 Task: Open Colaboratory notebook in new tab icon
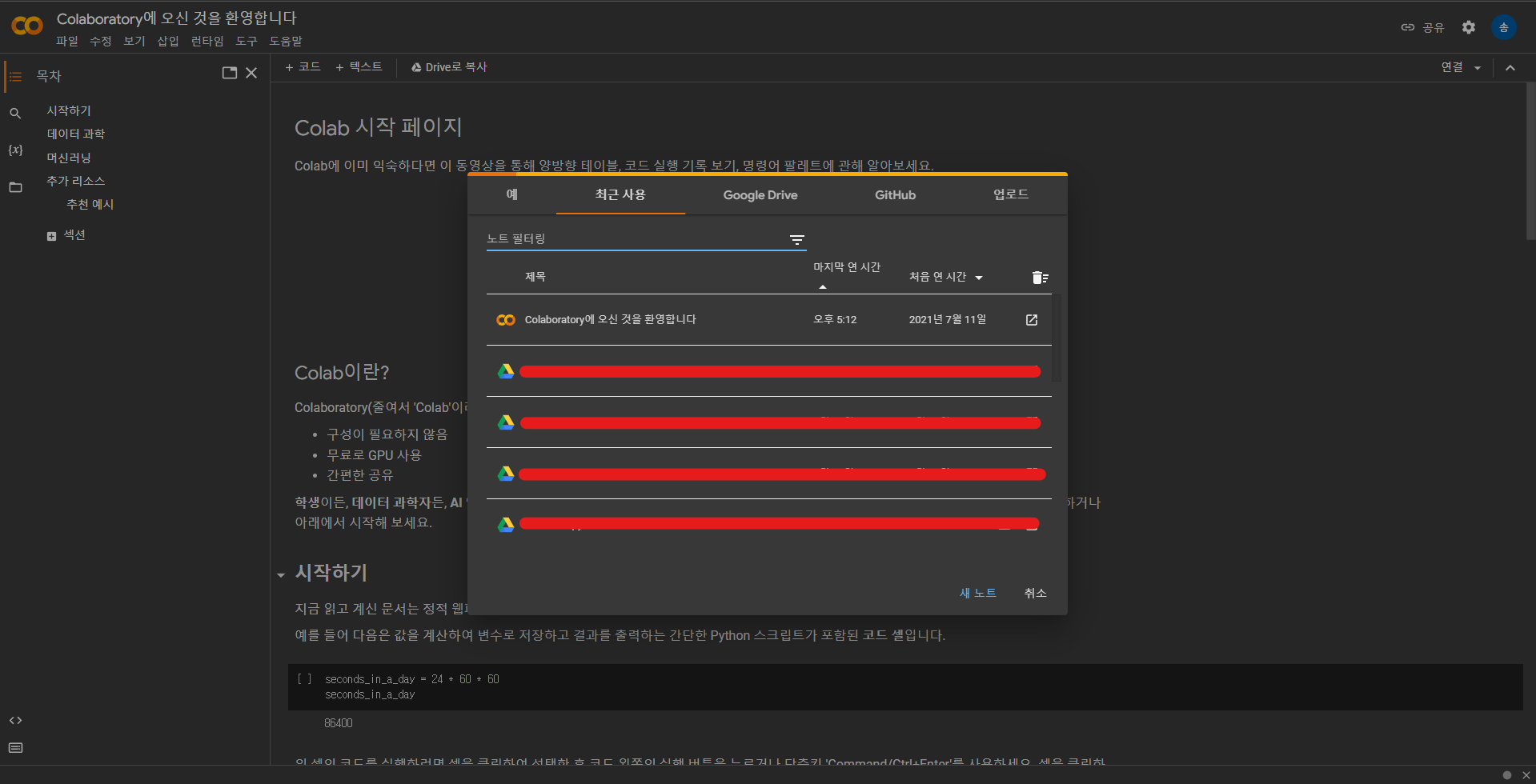[x=1032, y=320]
